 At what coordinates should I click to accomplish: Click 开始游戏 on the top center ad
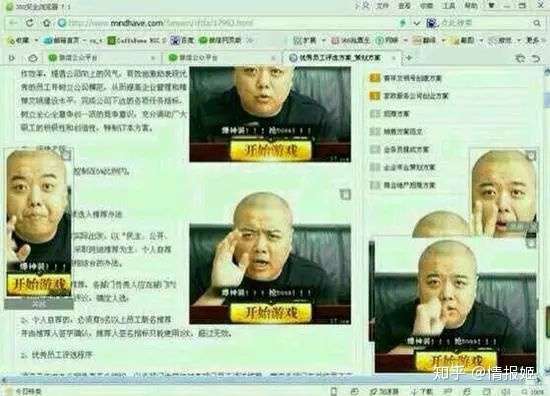coord(270,150)
